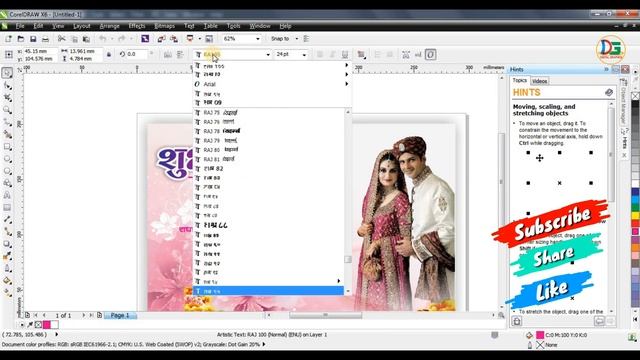
Task: Click the horizontal canvas scrollbar thumb
Action: point(325,316)
